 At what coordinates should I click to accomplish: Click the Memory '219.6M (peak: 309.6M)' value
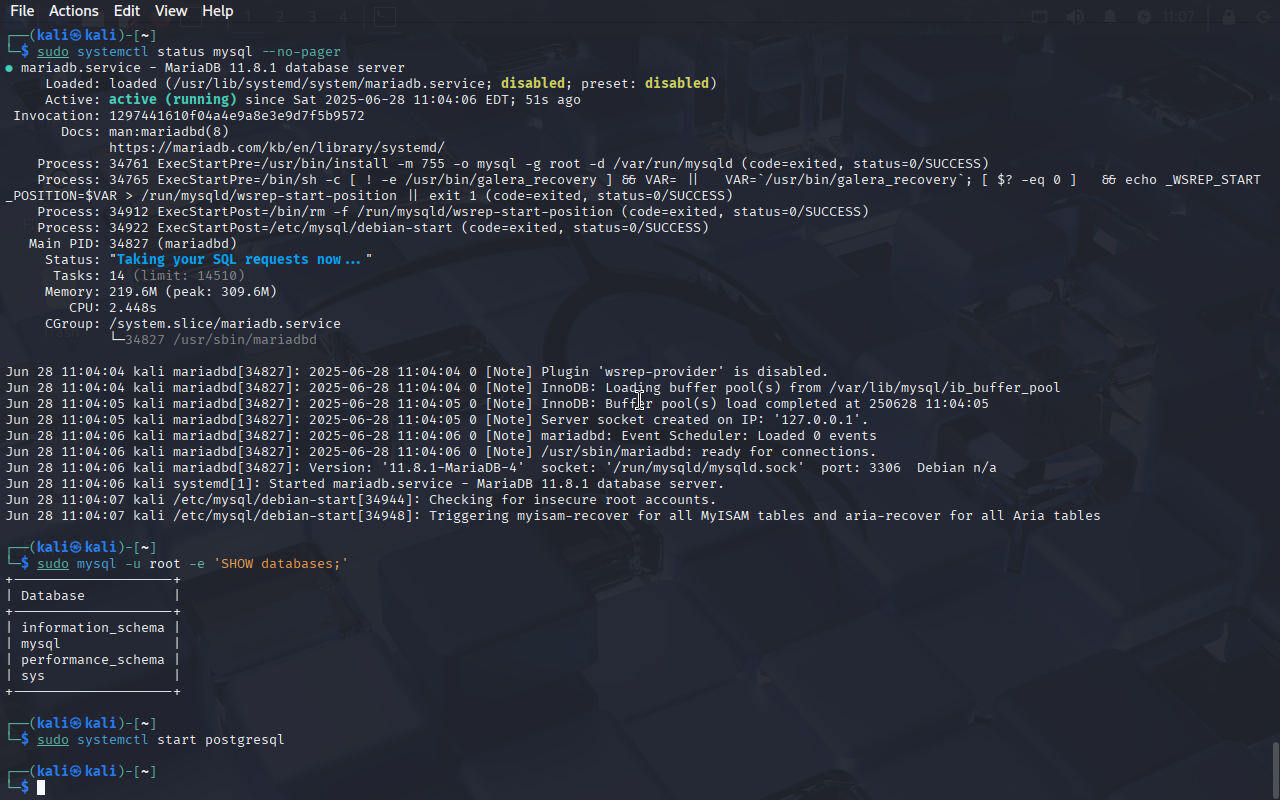point(193,292)
